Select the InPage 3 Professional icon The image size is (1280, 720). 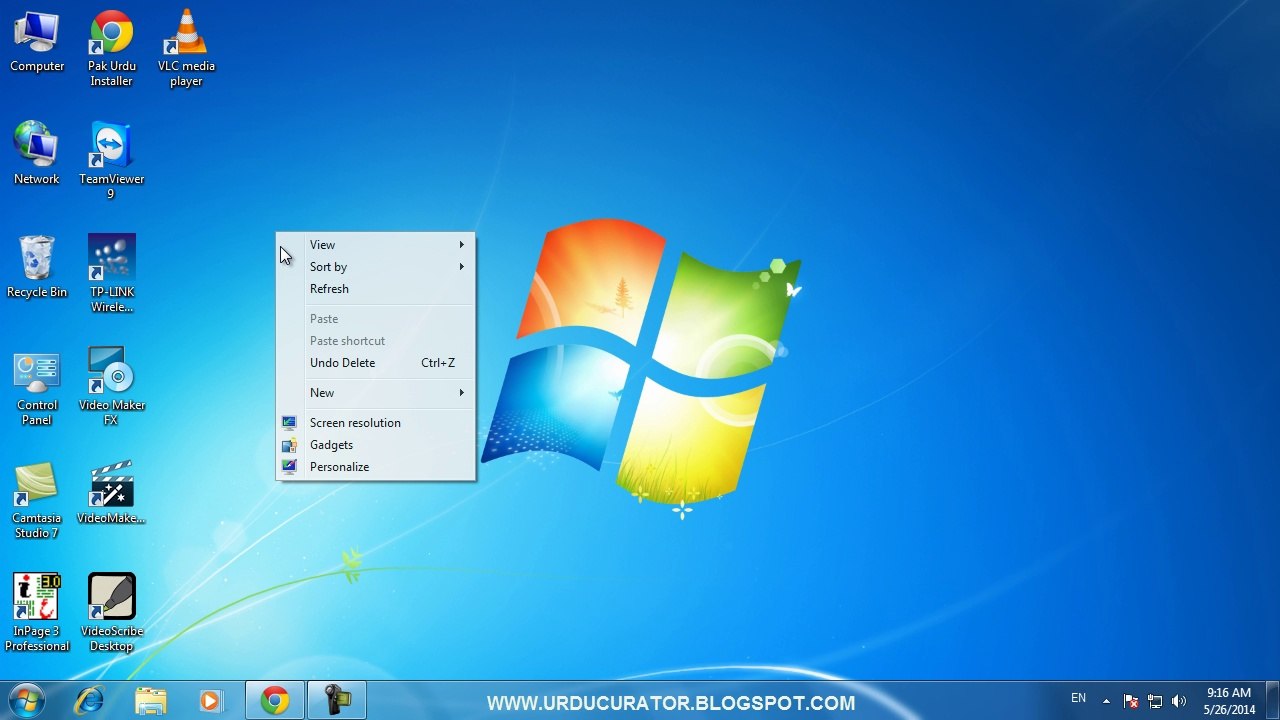37,613
